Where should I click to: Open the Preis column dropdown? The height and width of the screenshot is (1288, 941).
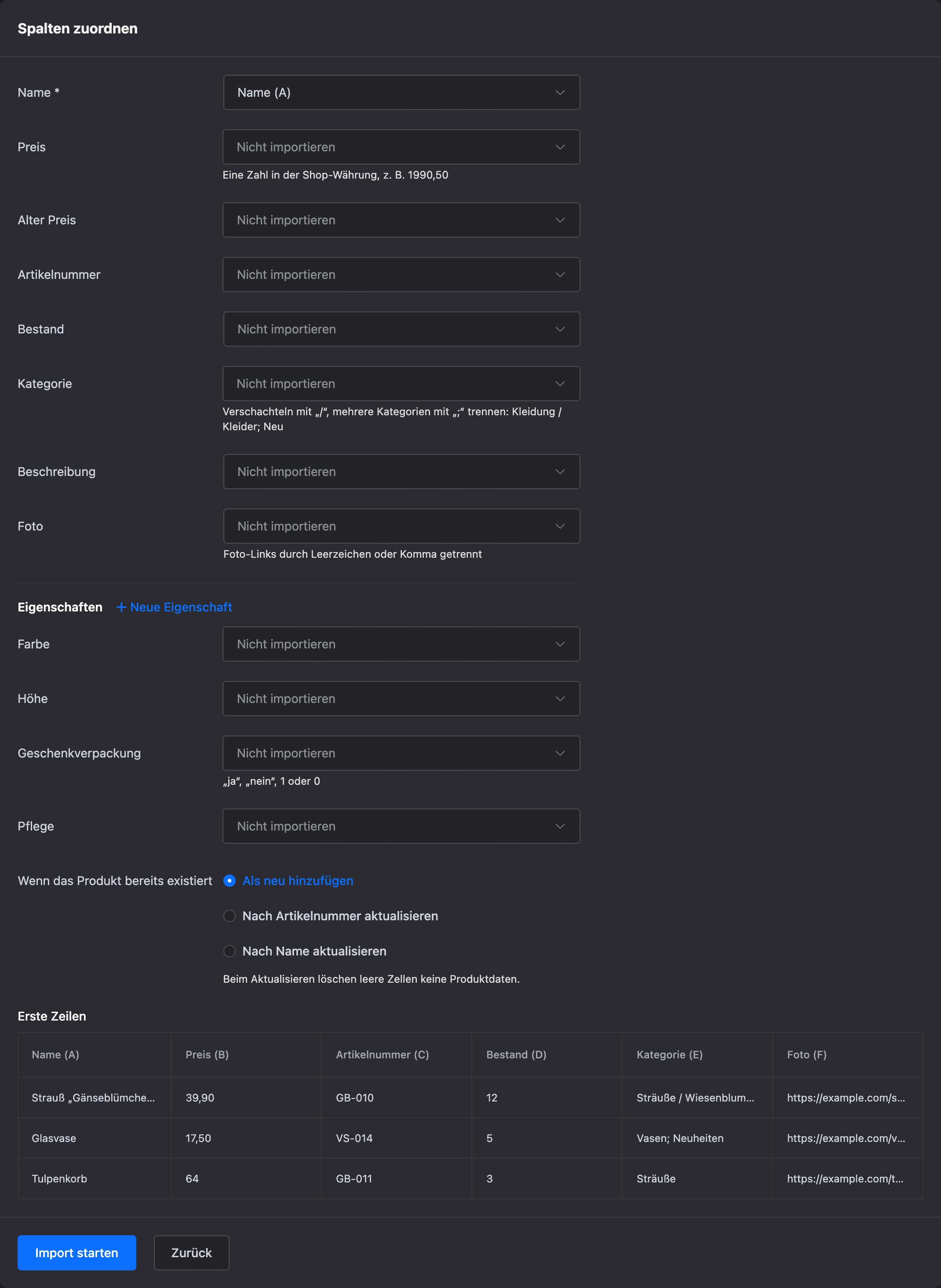click(x=401, y=147)
